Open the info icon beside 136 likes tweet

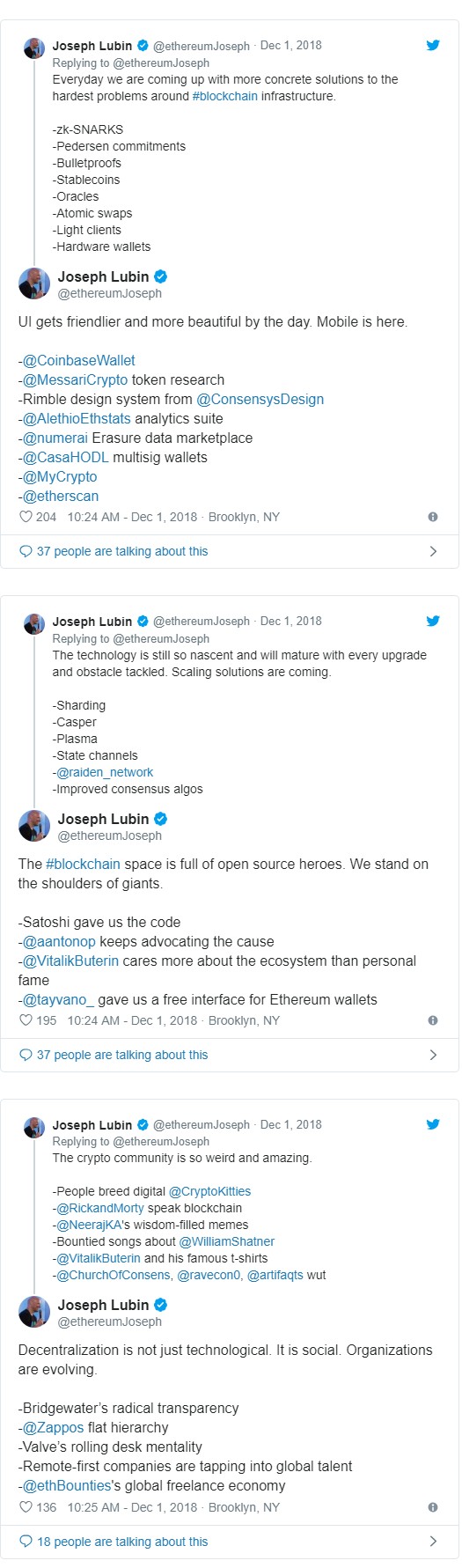coord(432,1507)
